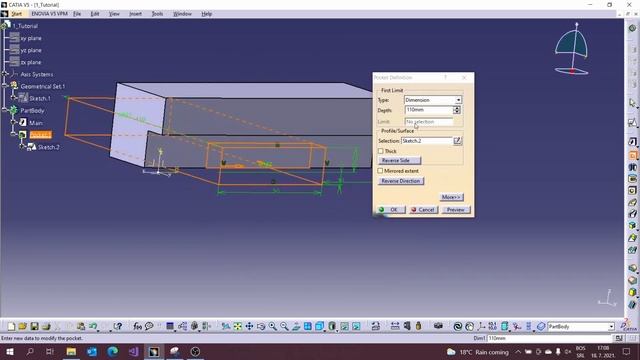Click the Update All swirl icon
Screen dimensions: 640x360
[458, 326]
